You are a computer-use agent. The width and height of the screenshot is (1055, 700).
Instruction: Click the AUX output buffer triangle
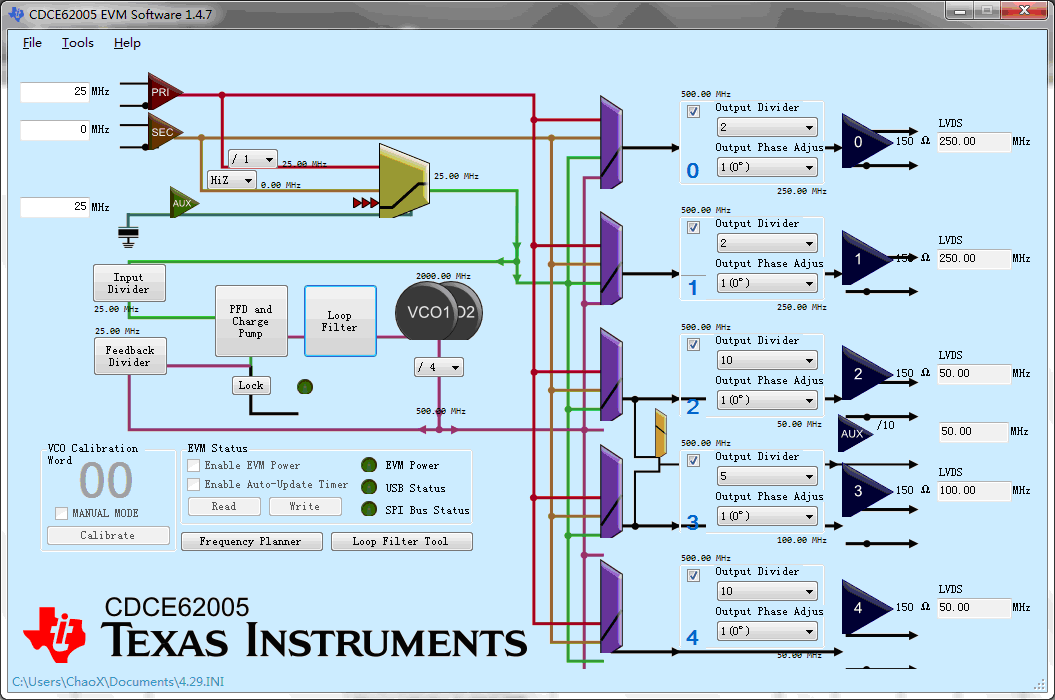[x=853, y=433]
